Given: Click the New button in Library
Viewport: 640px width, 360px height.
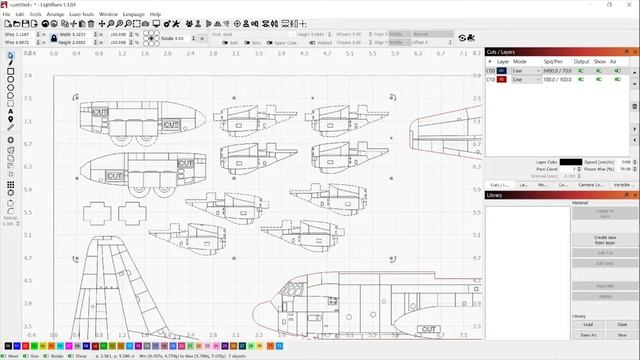Looking at the screenshot, I should [622, 335].
